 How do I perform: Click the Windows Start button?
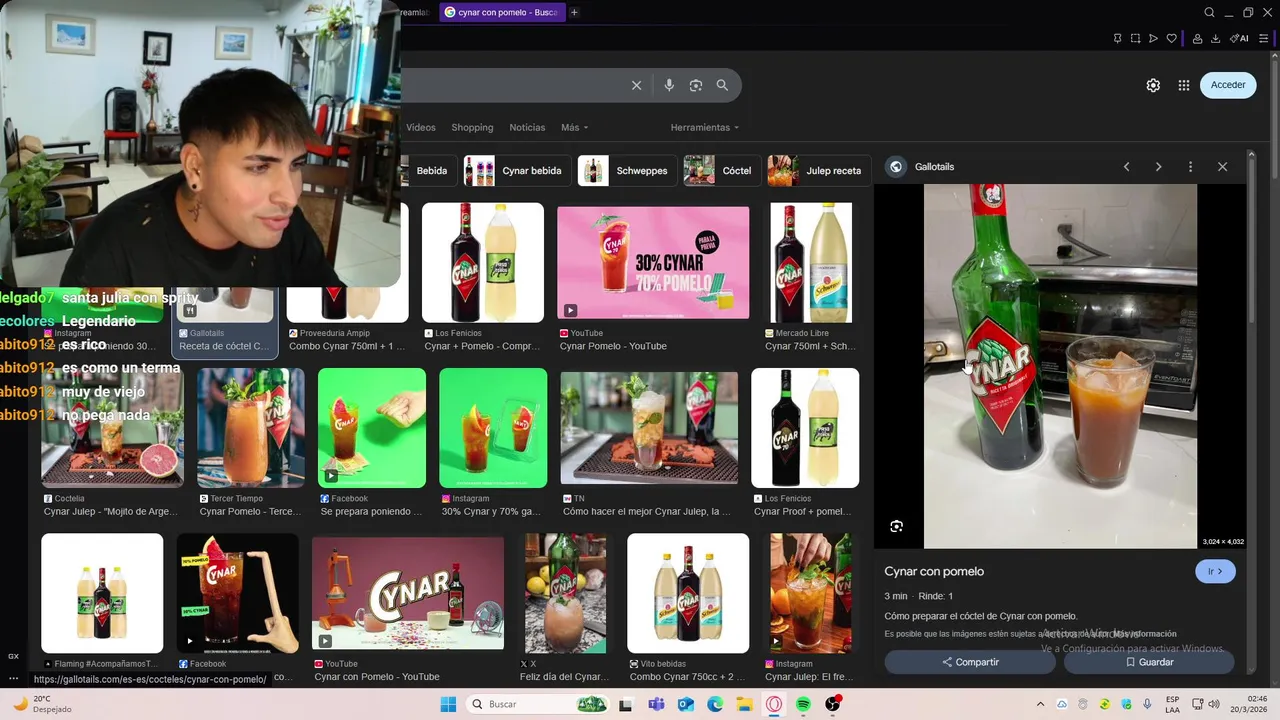point(449,705)
